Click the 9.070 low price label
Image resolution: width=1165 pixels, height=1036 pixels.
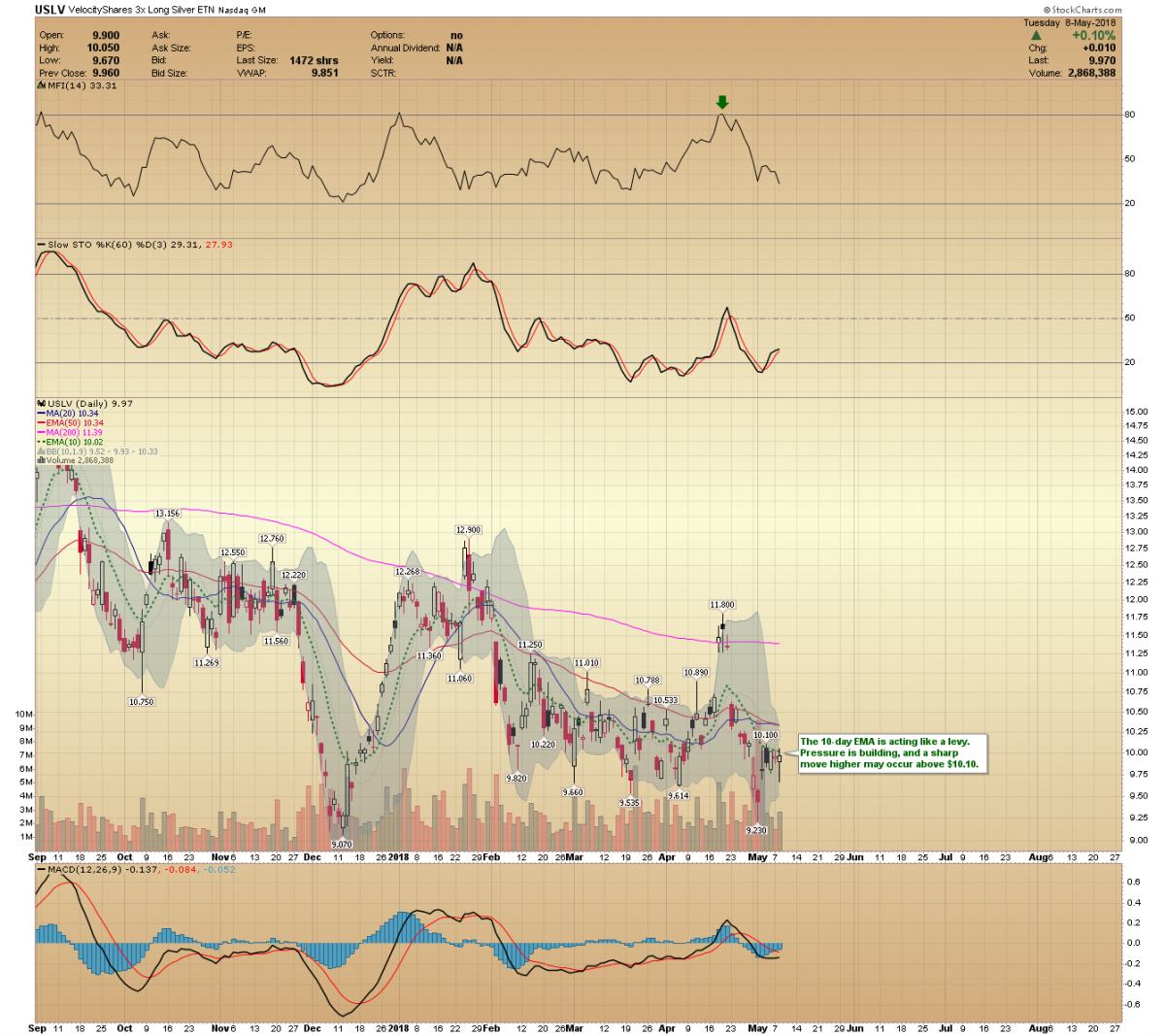pos(341,844)
